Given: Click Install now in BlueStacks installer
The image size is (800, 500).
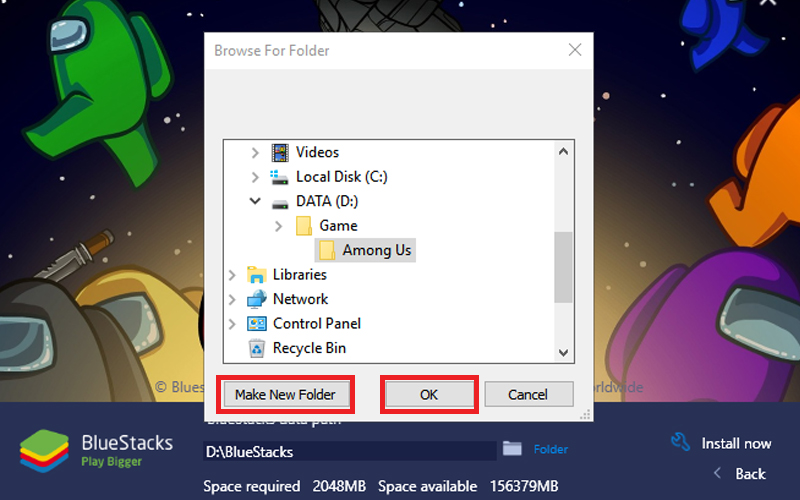Looking at the screenshot, I should click(736, 443).
